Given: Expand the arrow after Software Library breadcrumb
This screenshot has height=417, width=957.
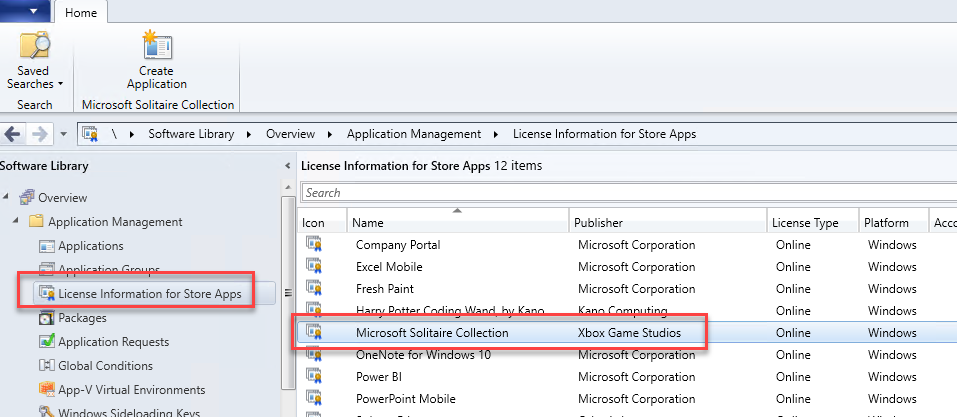Looking at the screenshot, I should pyautogui.click(x=250, y=134).
